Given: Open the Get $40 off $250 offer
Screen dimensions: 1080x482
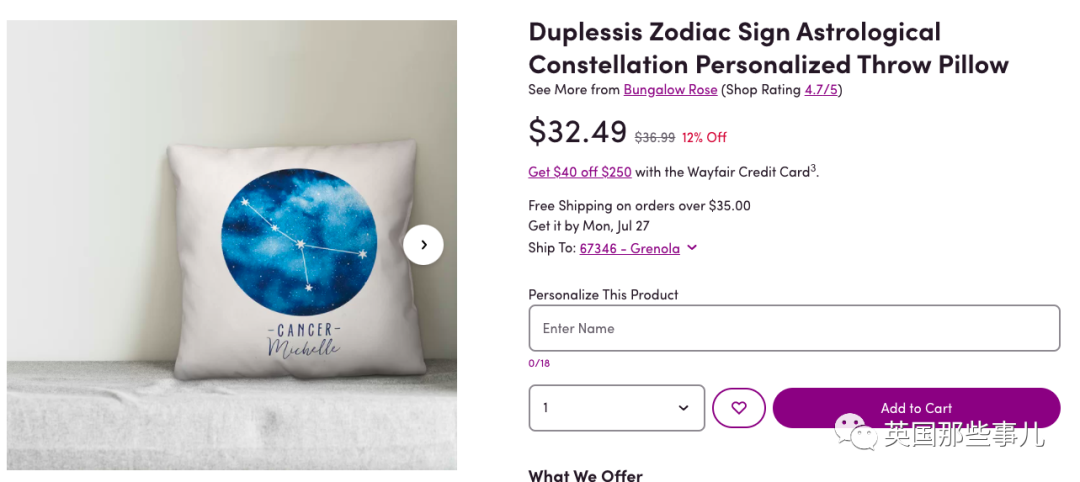Looking at the screenshot, I should coord(580,172).
